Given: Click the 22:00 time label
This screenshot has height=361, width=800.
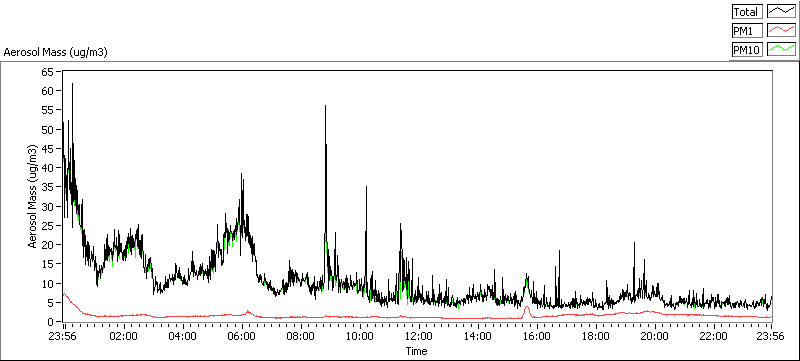Looking at the screenshot, I should (714, 337).
